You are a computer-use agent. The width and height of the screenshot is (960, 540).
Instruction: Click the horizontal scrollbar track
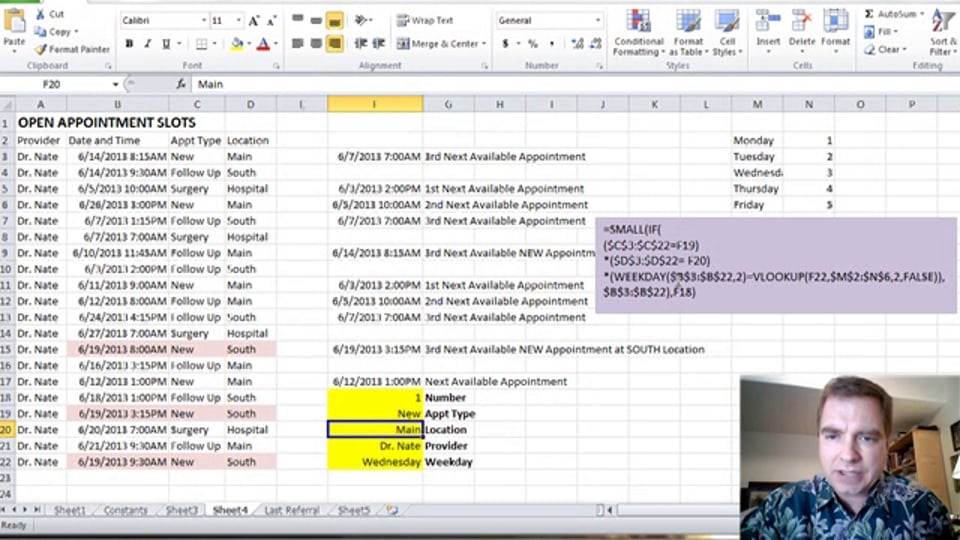[677, 510]
